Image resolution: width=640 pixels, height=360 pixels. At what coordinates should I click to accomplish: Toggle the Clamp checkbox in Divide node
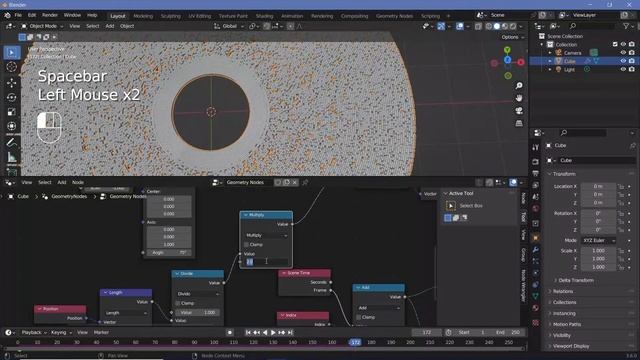(178, 303)
